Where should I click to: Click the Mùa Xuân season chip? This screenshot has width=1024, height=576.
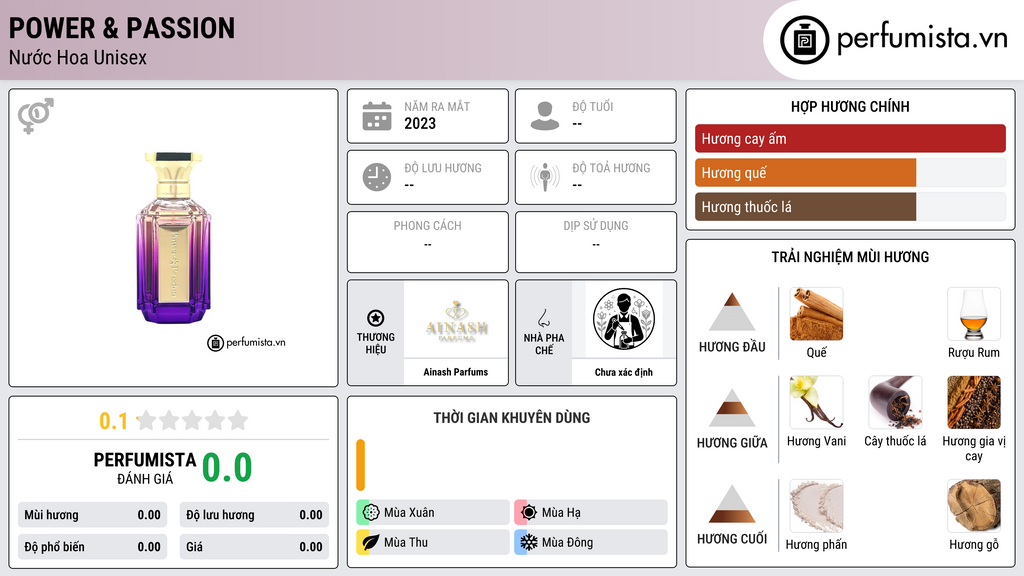(x=432, y=513)
